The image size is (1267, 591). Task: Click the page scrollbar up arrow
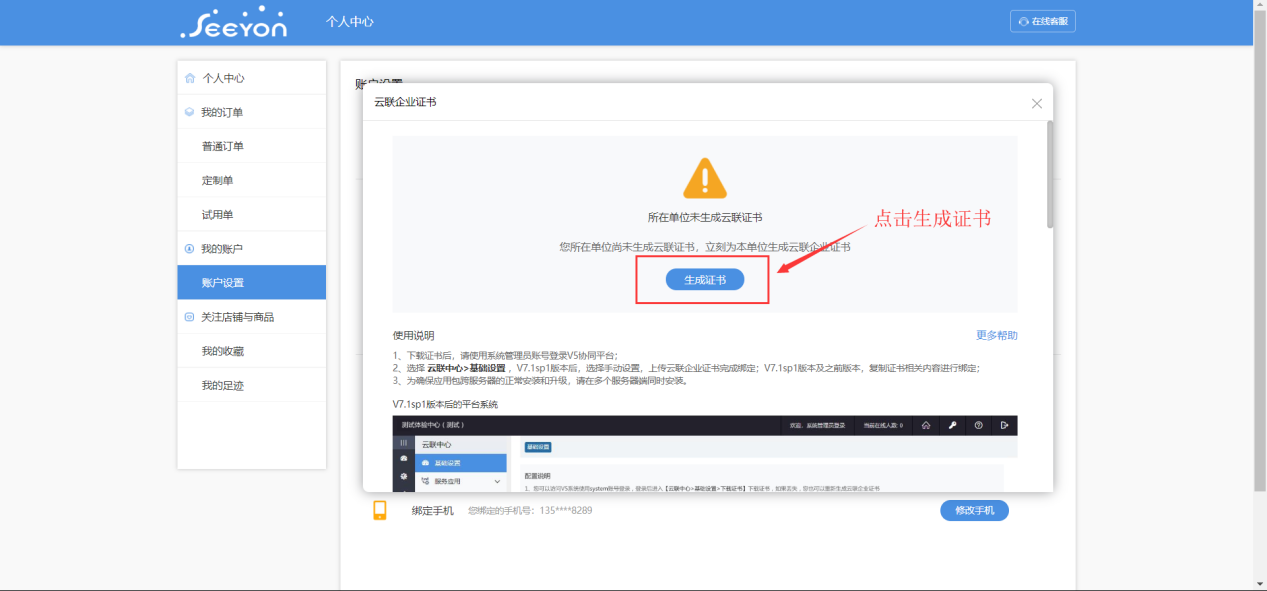[1260, 6]
